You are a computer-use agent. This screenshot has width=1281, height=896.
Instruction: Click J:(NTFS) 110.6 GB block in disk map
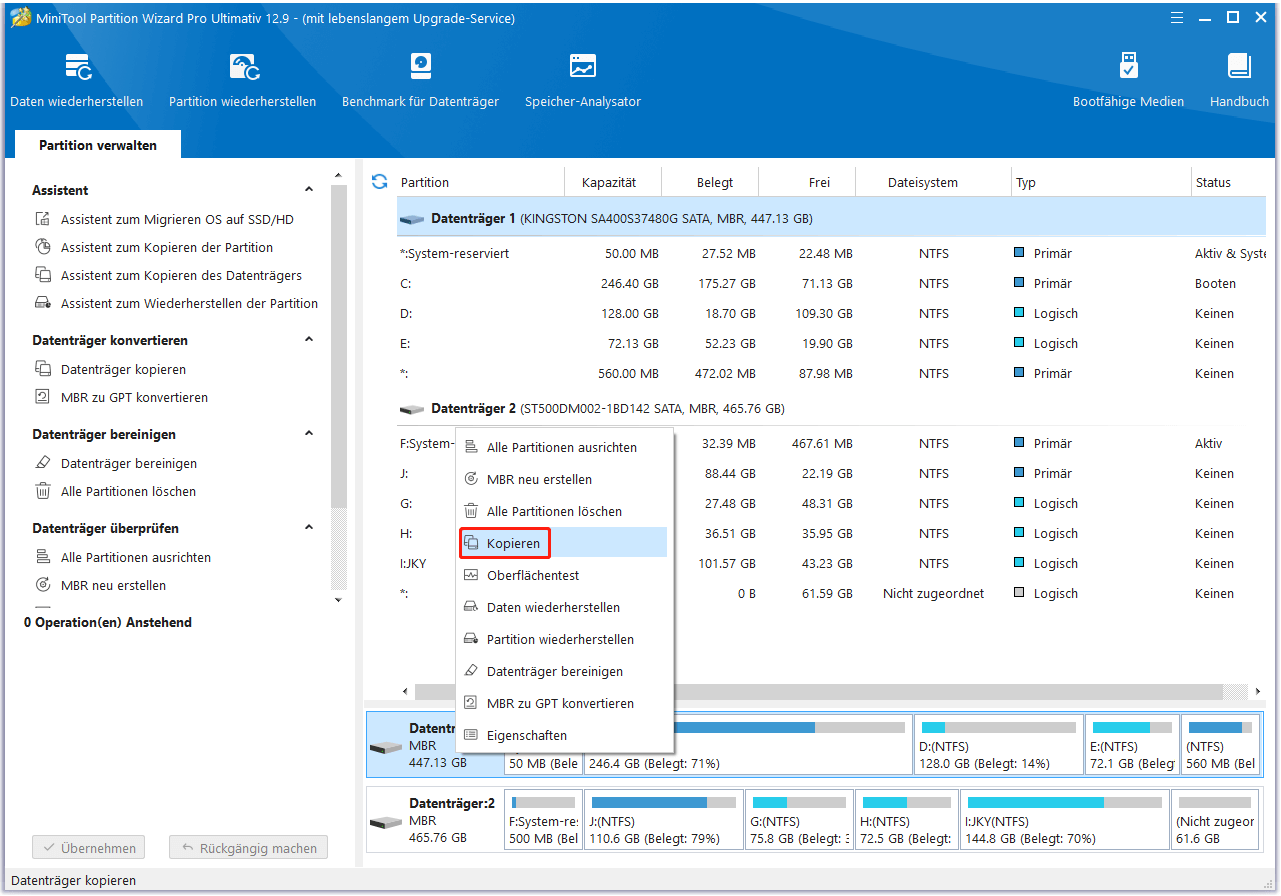pos(664,820)
